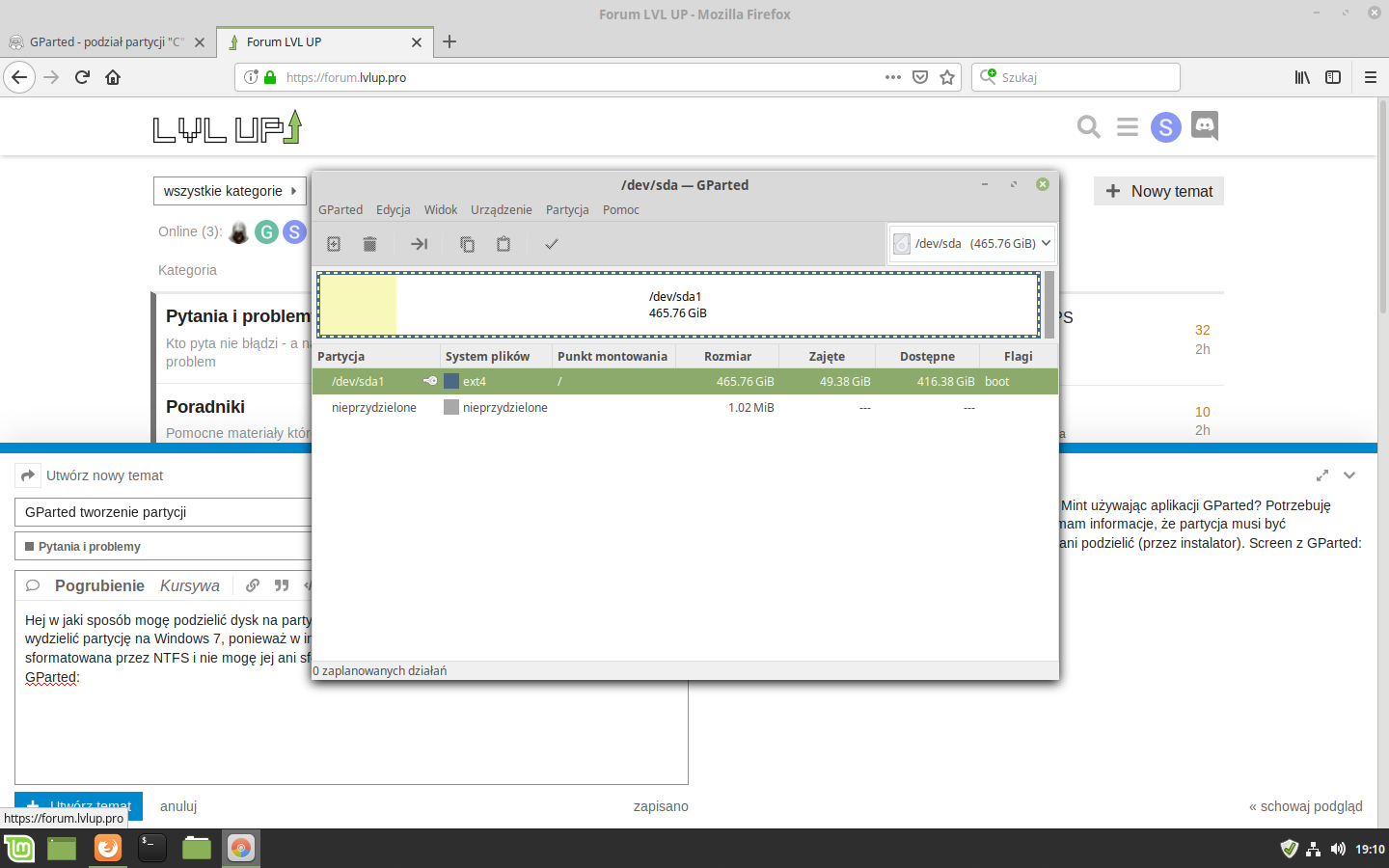Open the Urządzenie menu
The height and width of the screenshot is (868, 1389).
(x=501, y=209)
